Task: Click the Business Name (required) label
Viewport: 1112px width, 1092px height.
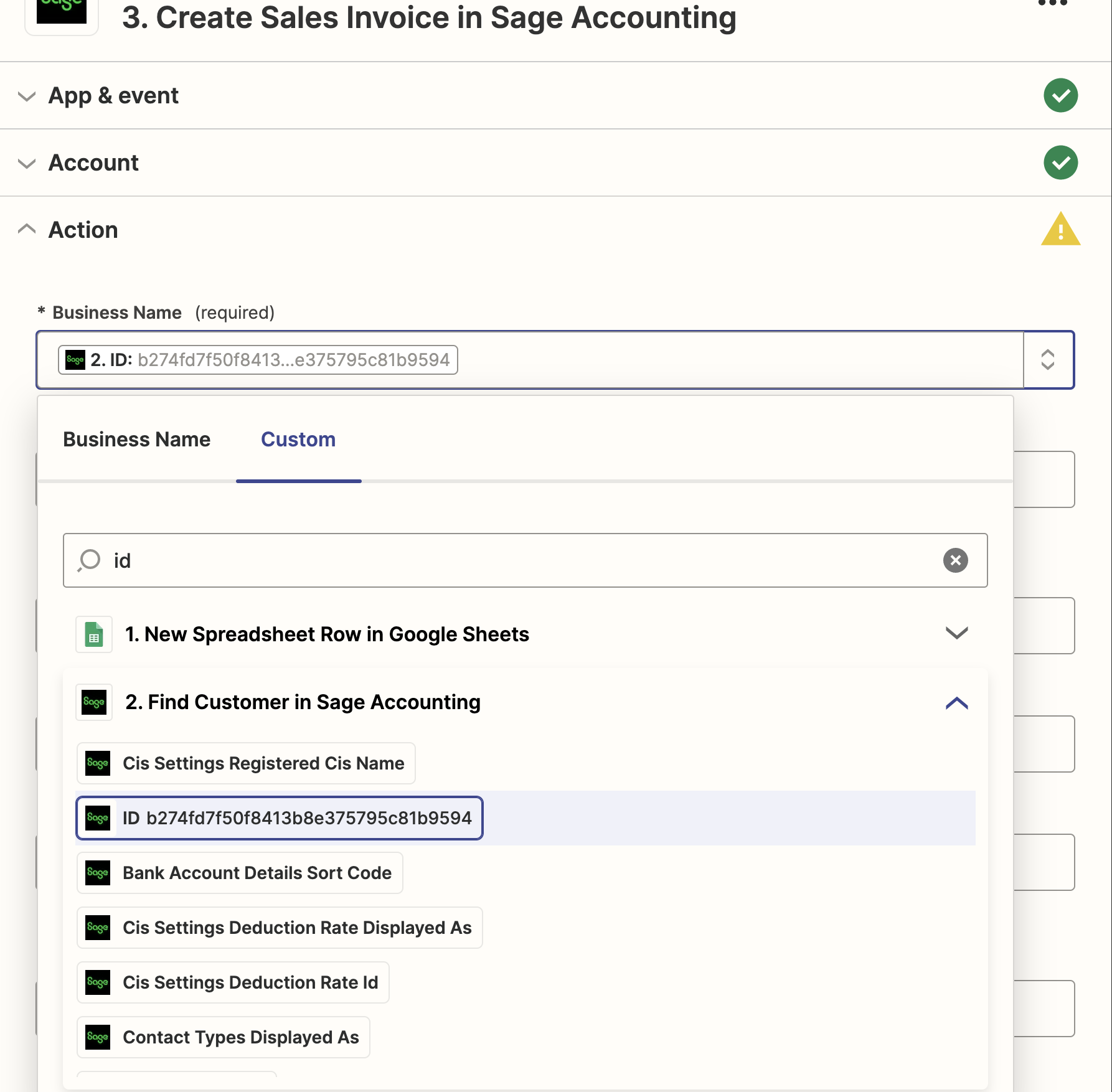Action: [156, 313]
